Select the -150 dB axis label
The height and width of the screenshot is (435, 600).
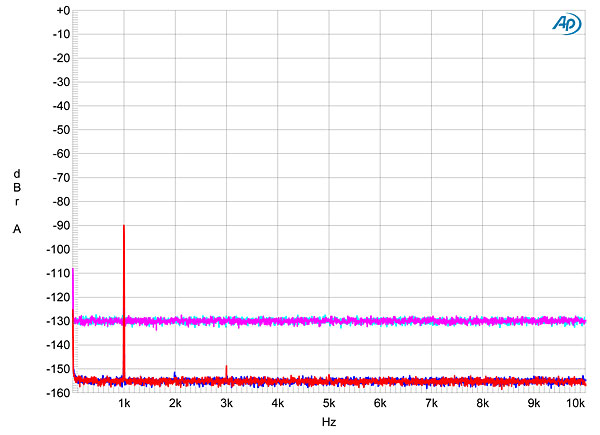(59, 369)
